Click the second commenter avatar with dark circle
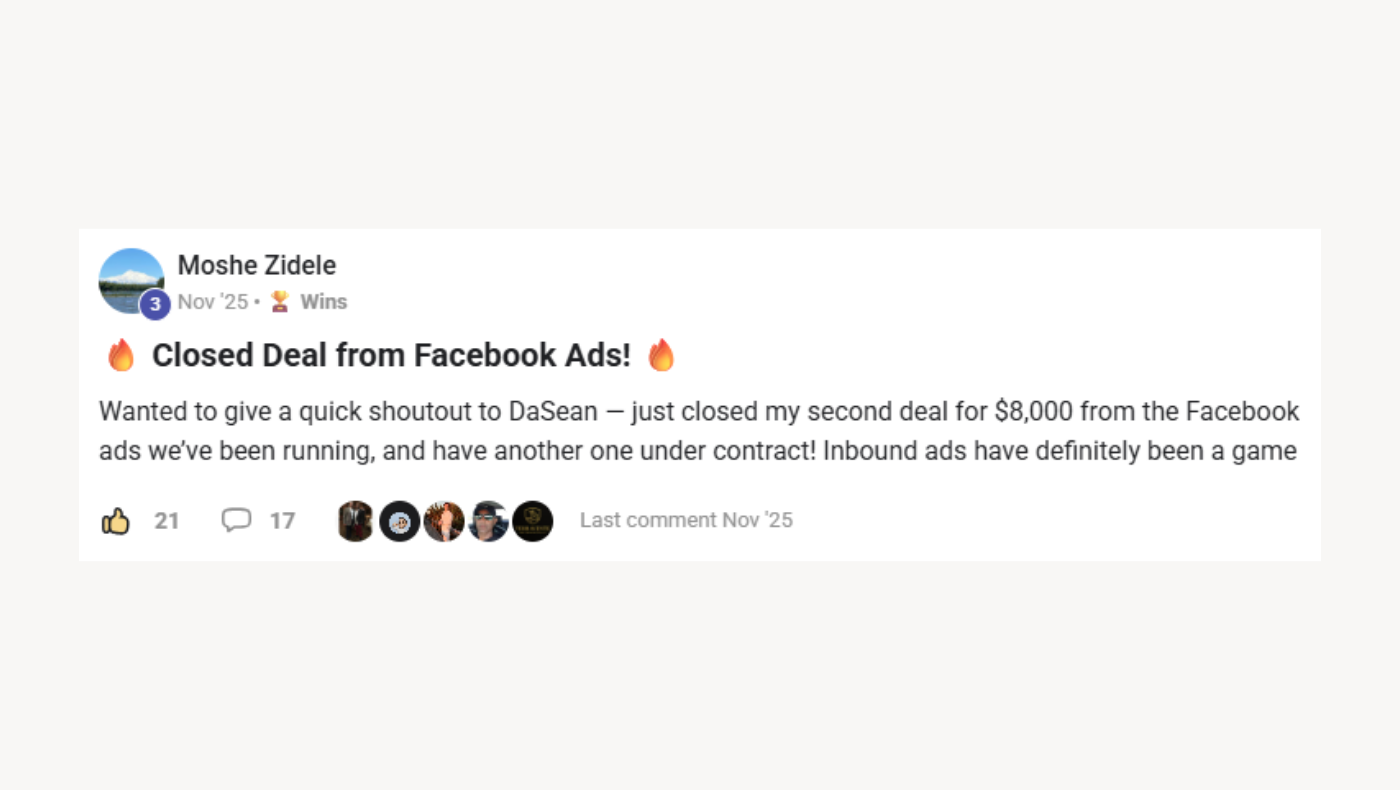Viewport: 1400px width, 790px height. (x=399, y=521)
